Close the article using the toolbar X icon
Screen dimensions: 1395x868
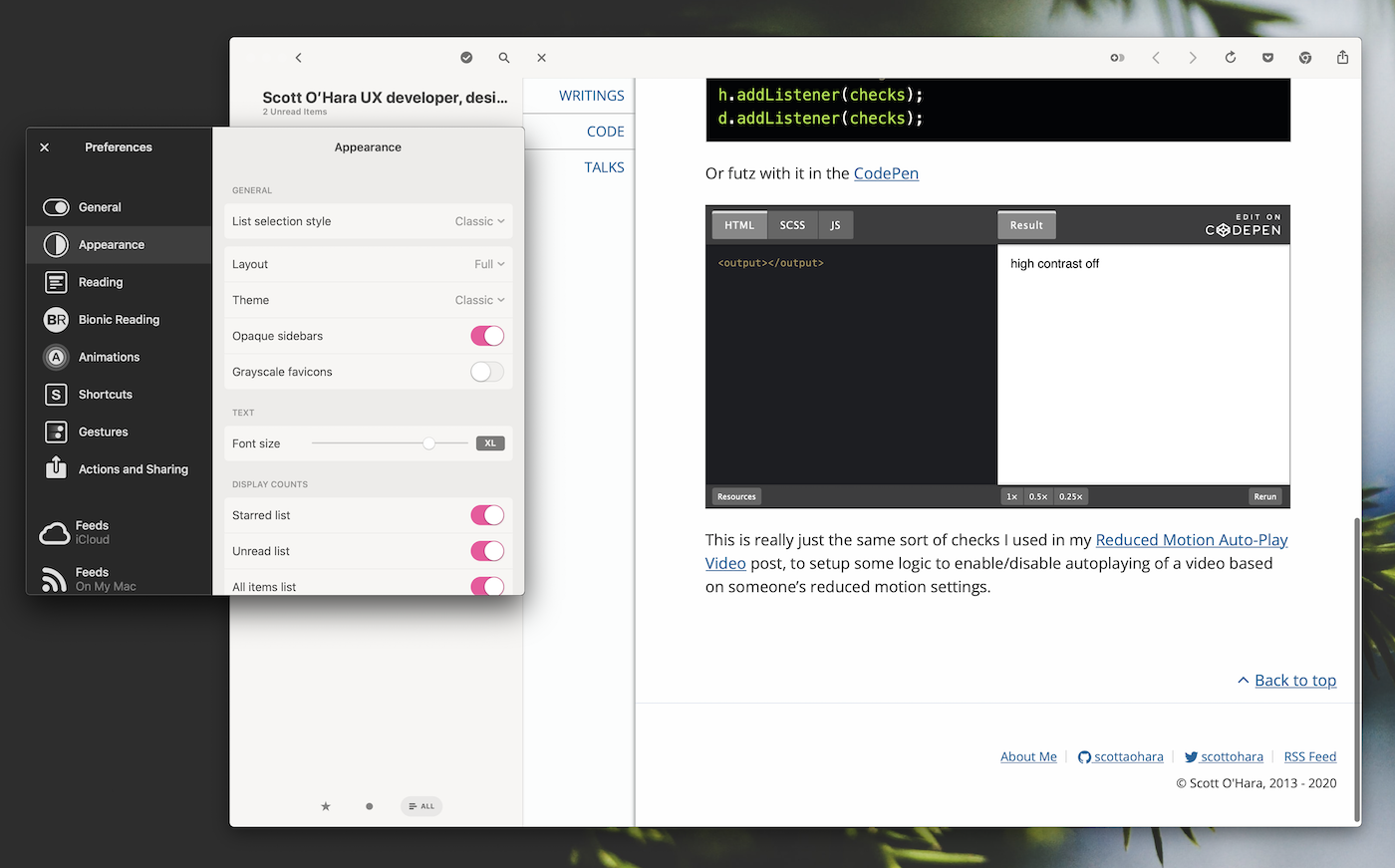point(542,58)
